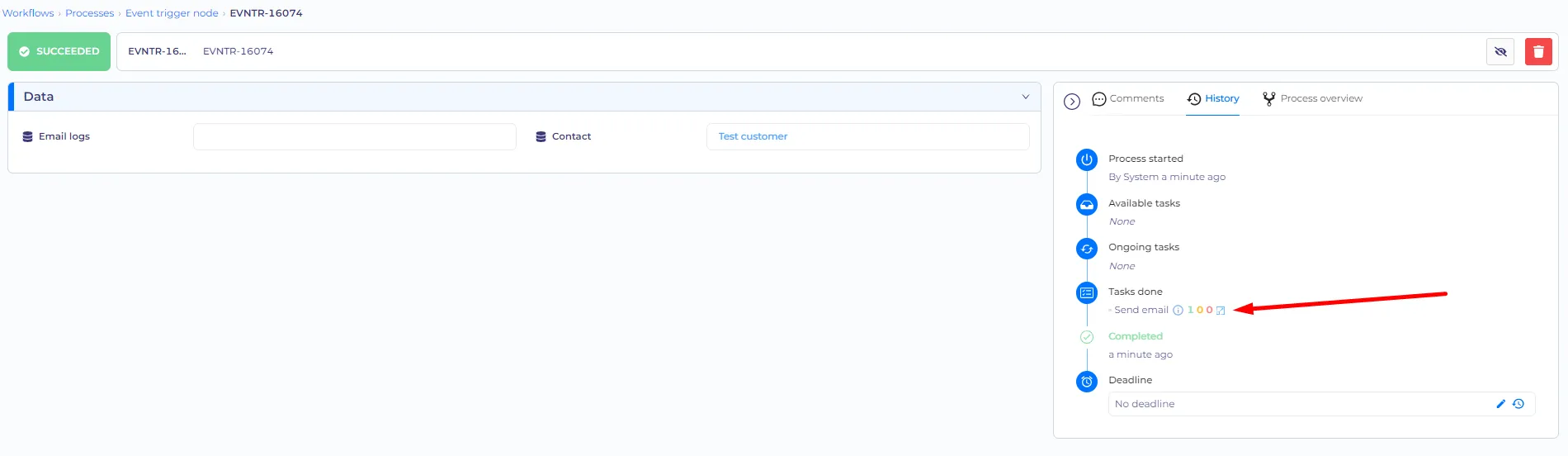
Task: Click the Ongoing tasks sync icon
Action: pos(1087,248)
